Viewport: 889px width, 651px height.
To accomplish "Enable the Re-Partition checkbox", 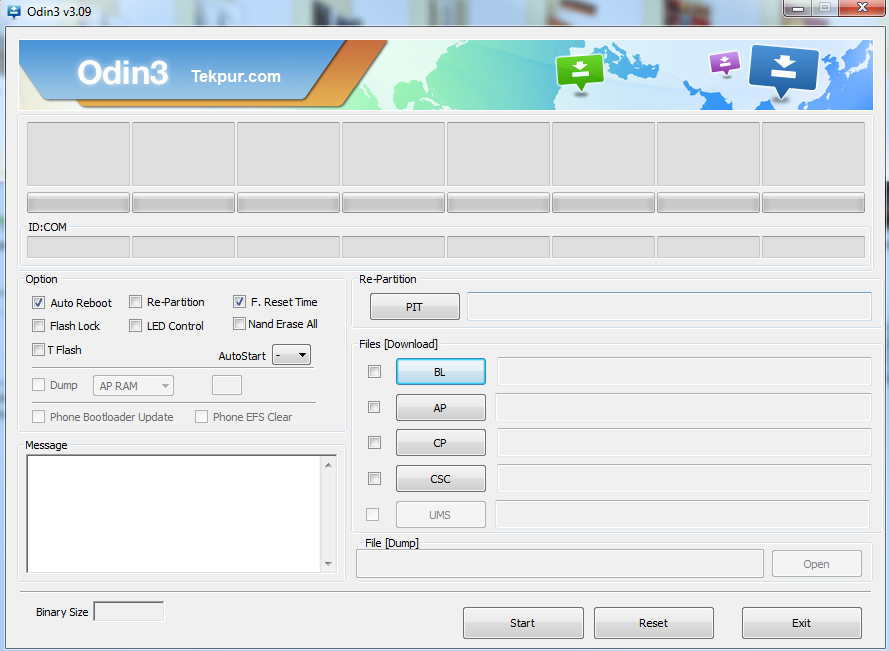I will [x=136, y=302].
